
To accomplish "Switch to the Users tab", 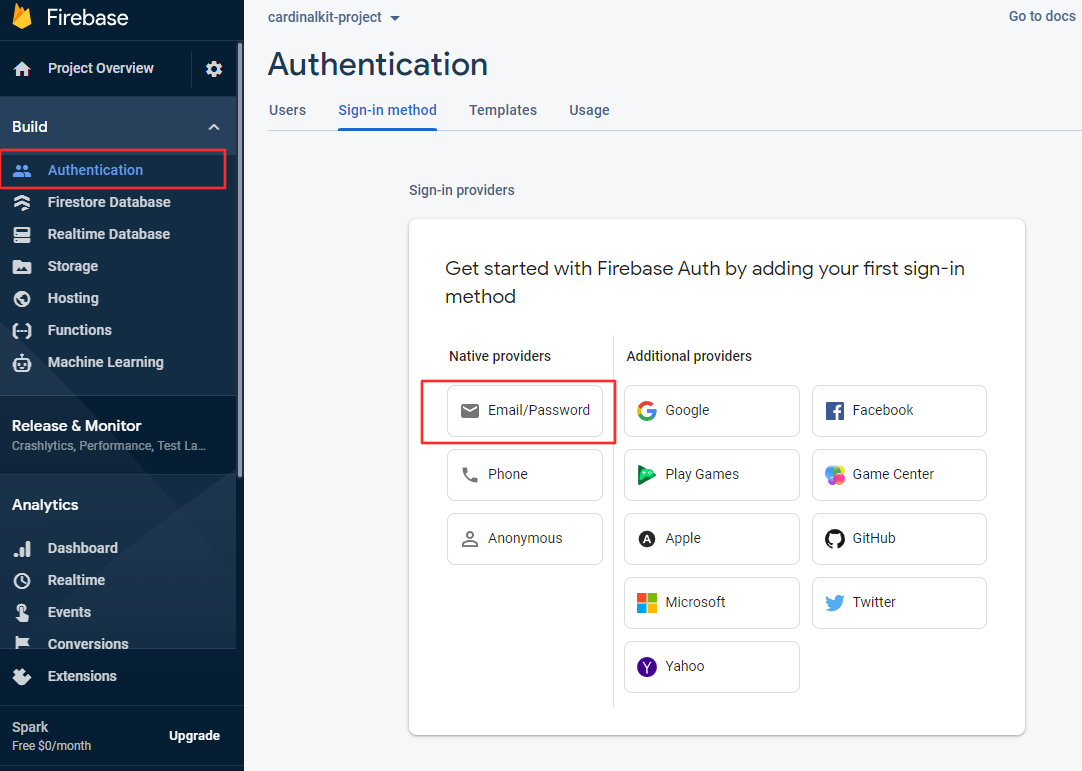I will click(x=287, y=110).
